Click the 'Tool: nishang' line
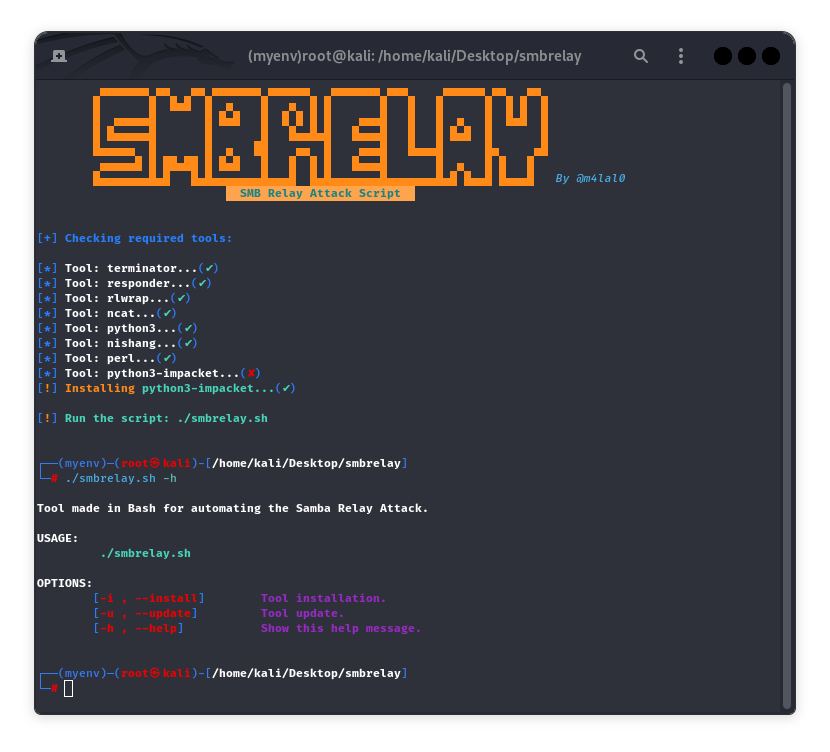The width and height of the screenshot is (830, 752). click(117, 343)
